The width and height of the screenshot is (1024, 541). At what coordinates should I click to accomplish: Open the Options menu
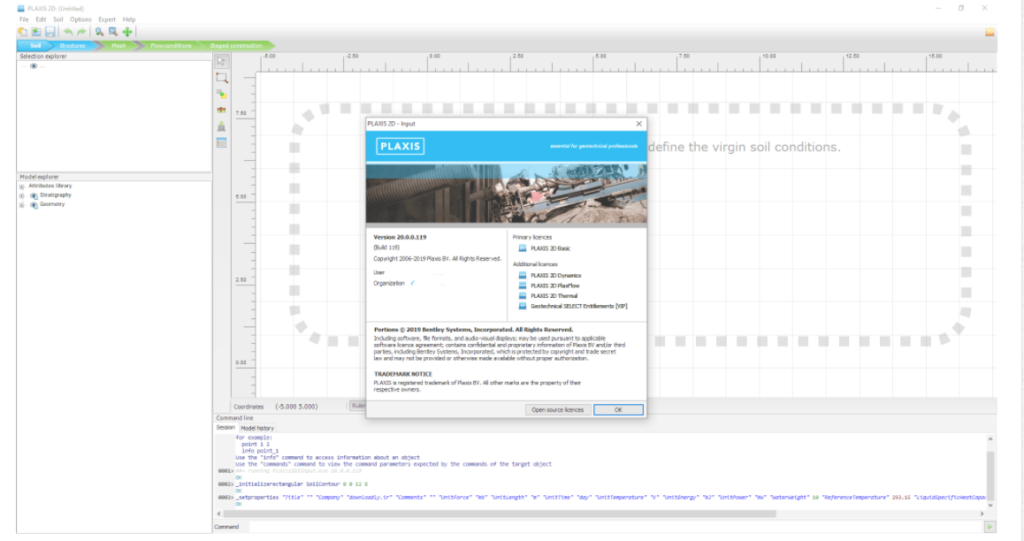(x=80, y=20)
